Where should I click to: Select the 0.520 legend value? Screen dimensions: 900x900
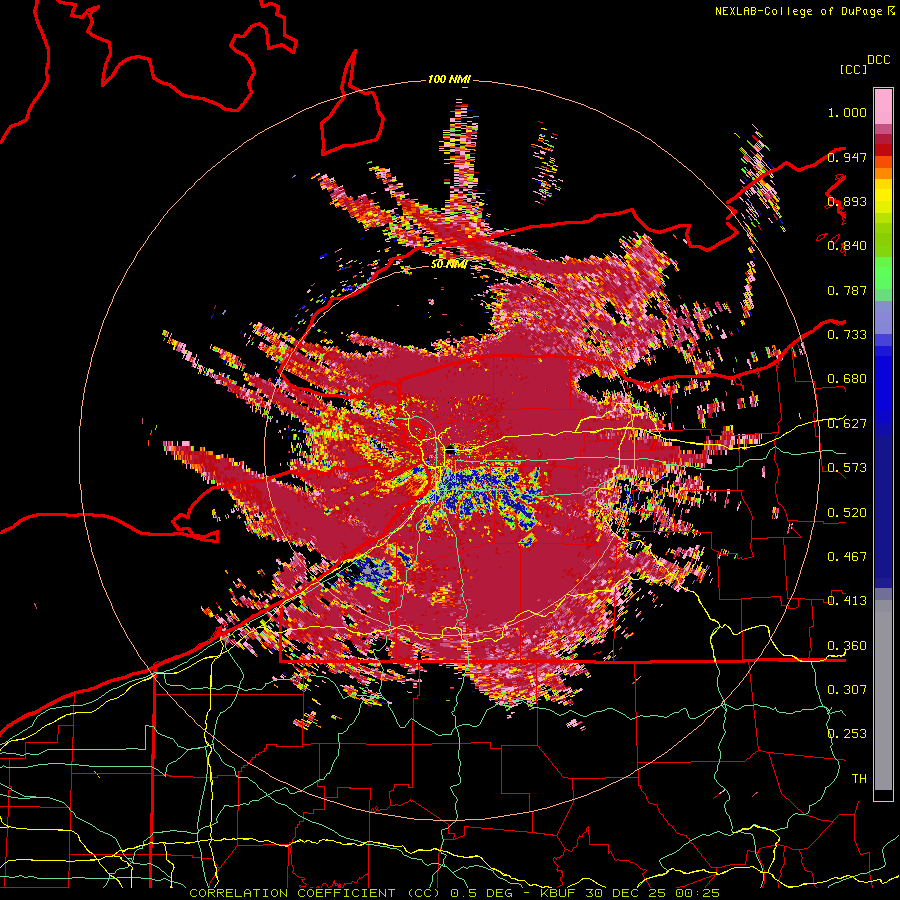(x=847, y=513)
